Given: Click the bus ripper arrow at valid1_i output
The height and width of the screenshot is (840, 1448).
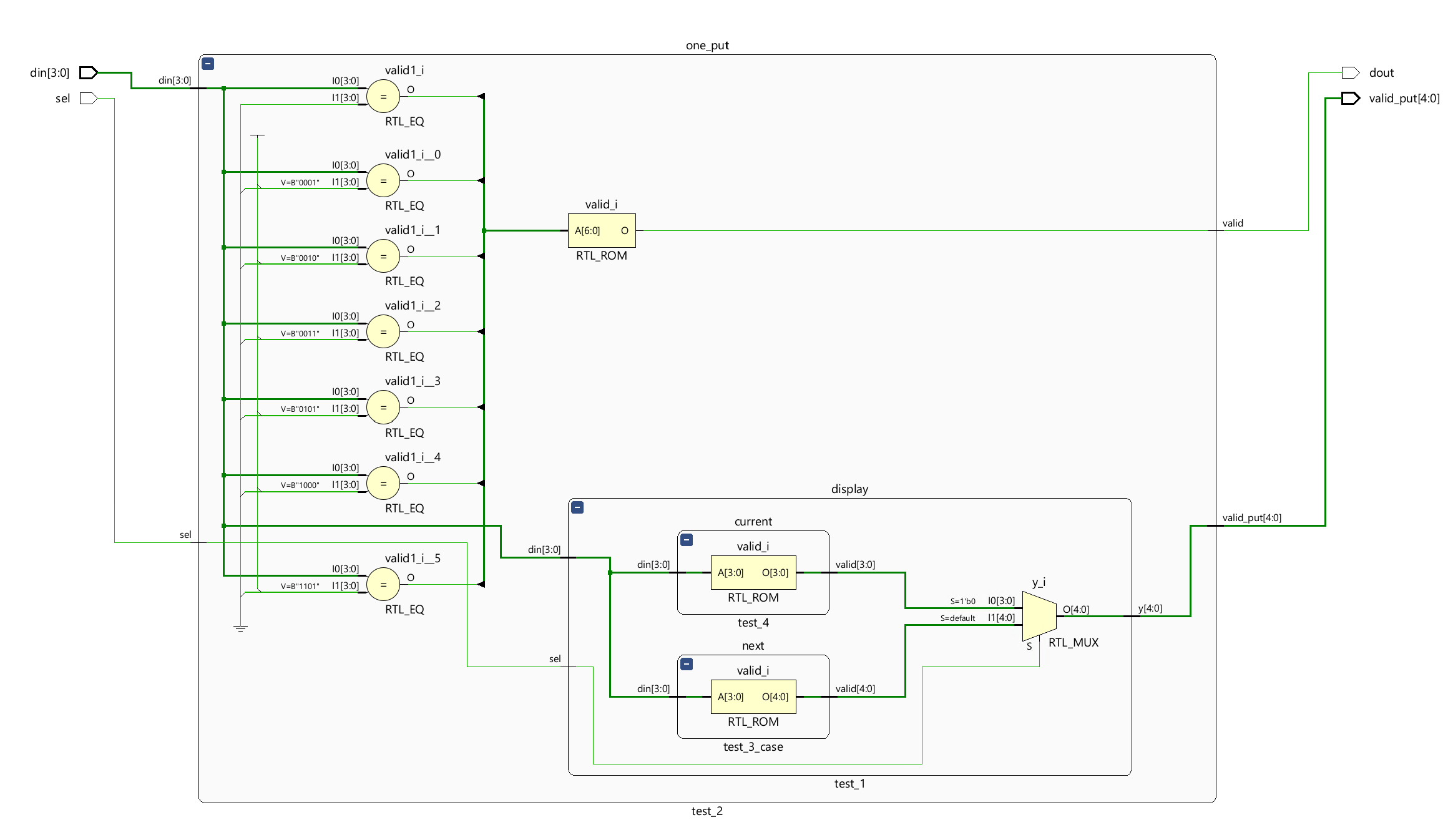Looking at the screenshot, I should [x=481, y=96].
